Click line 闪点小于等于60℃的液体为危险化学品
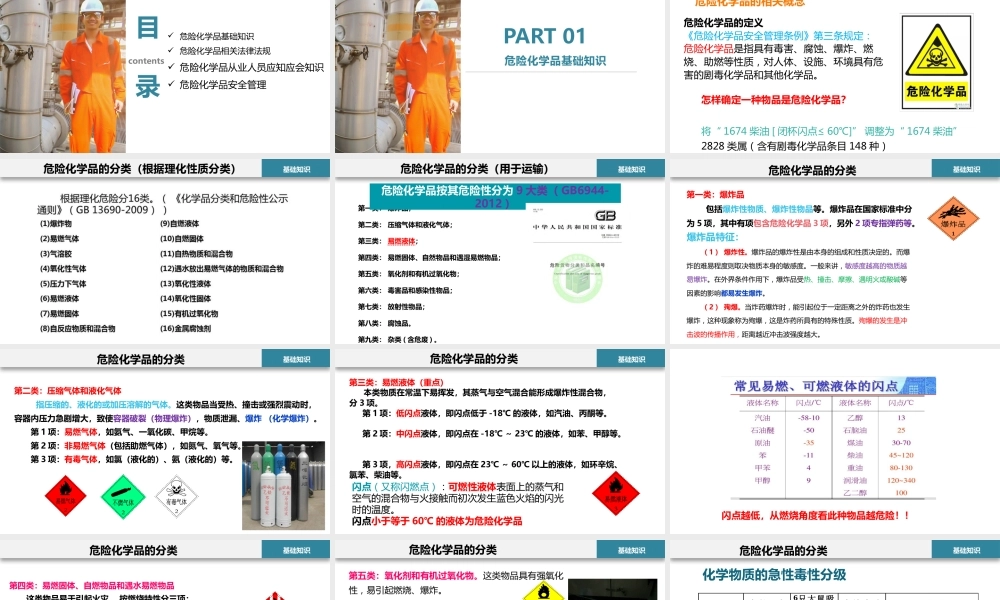 [437, 521]
